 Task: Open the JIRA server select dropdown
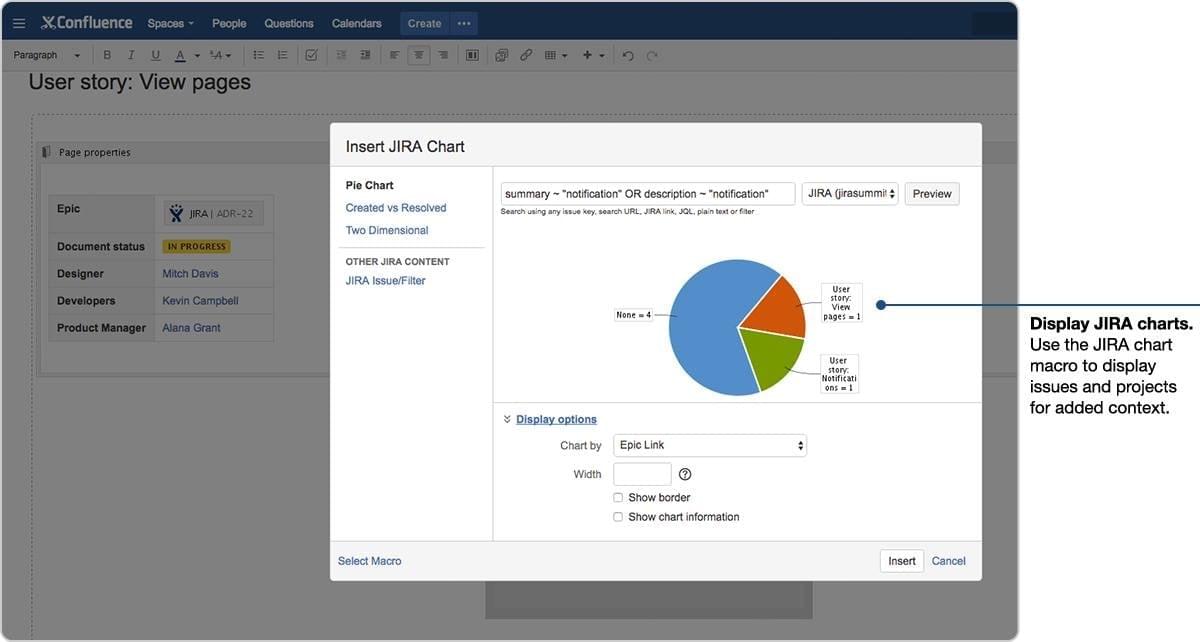tap(850, 193)
